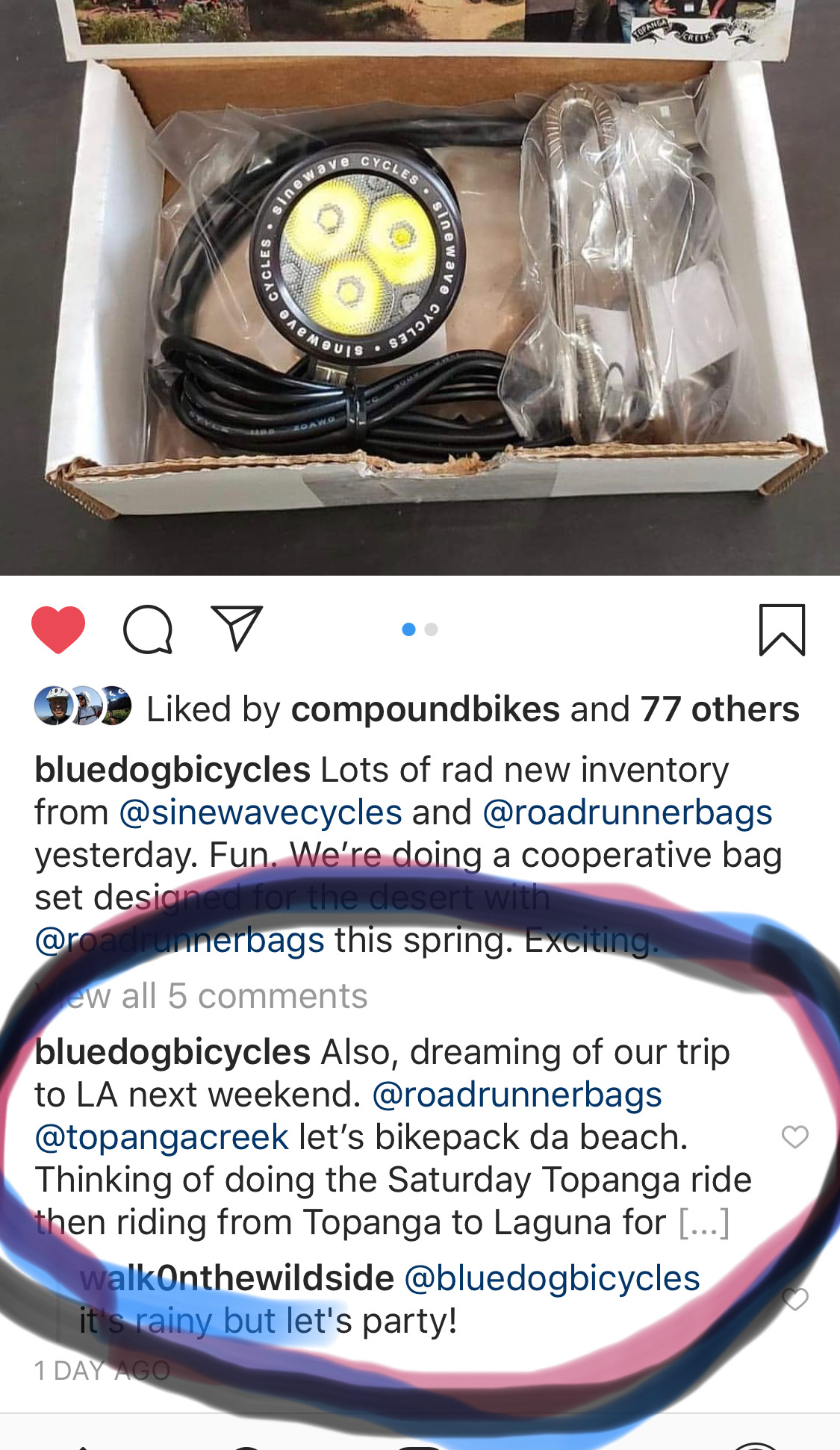The image size is (840, 1450).
Task: Unlike the post with red heart
Action: pyautogui.click(x=58, y=629)
